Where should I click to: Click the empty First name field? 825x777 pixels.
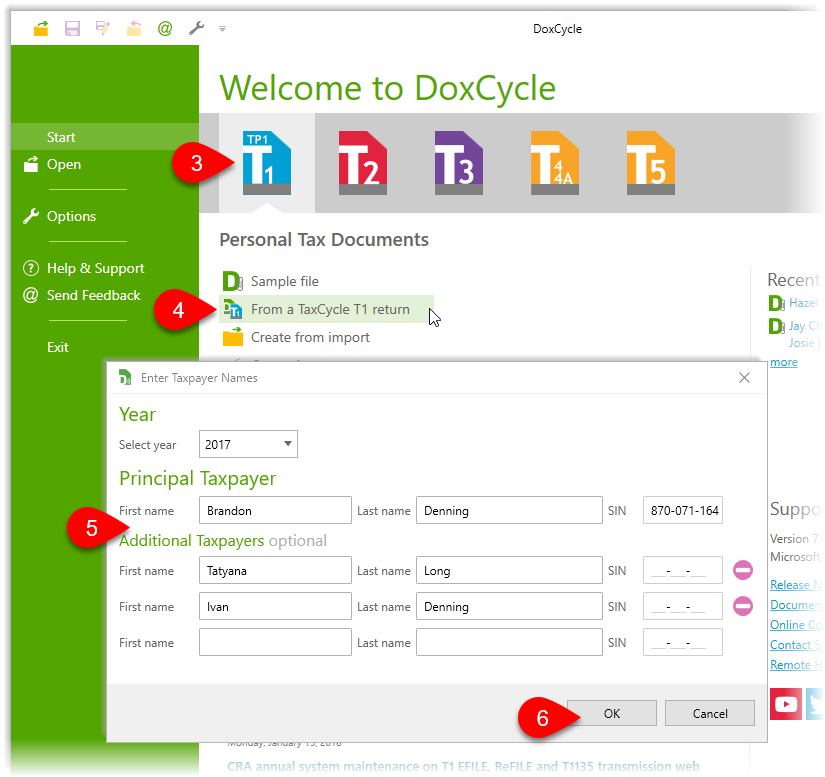click(275, 642)
